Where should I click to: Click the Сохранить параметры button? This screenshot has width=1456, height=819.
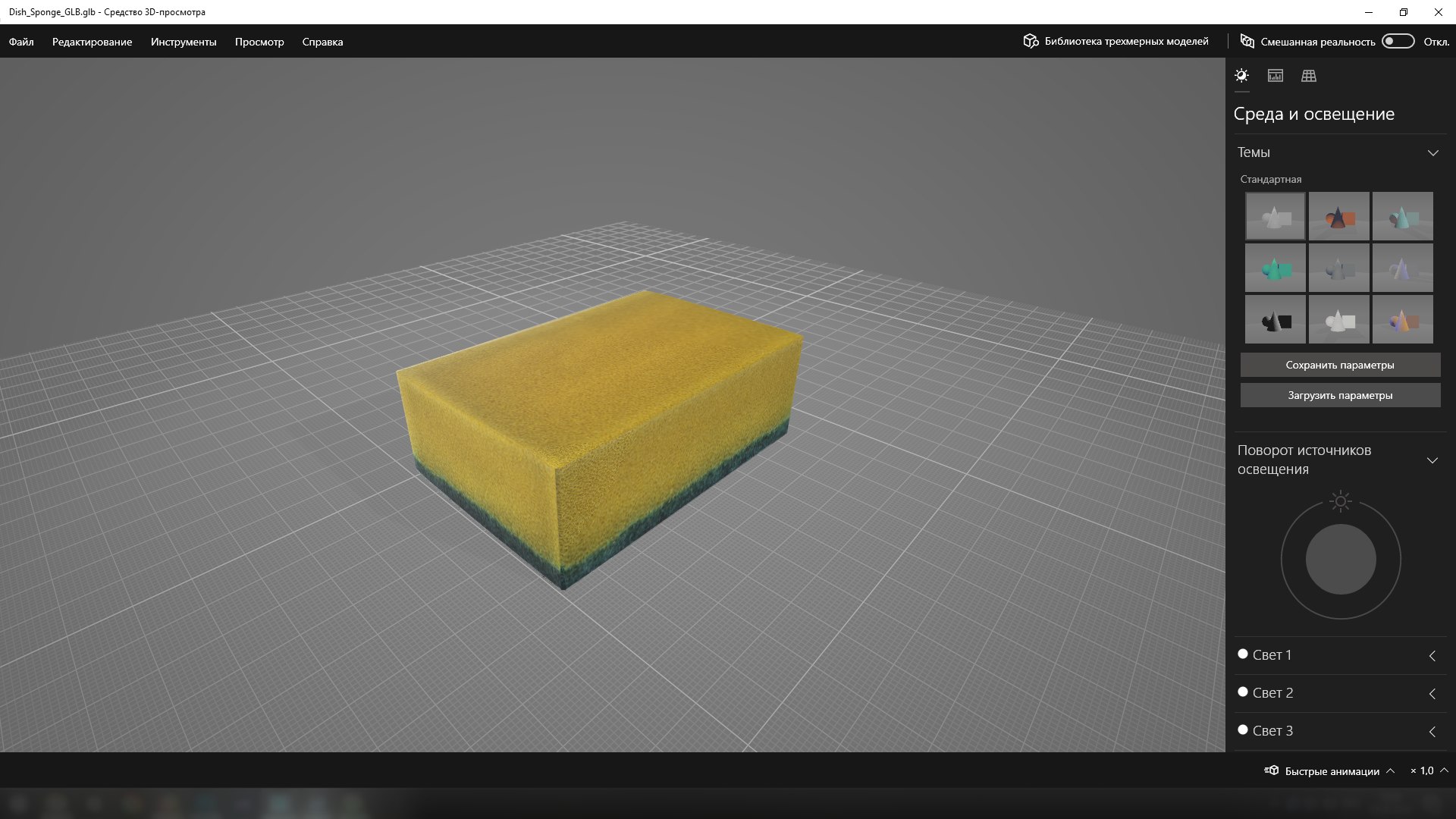1340,365
